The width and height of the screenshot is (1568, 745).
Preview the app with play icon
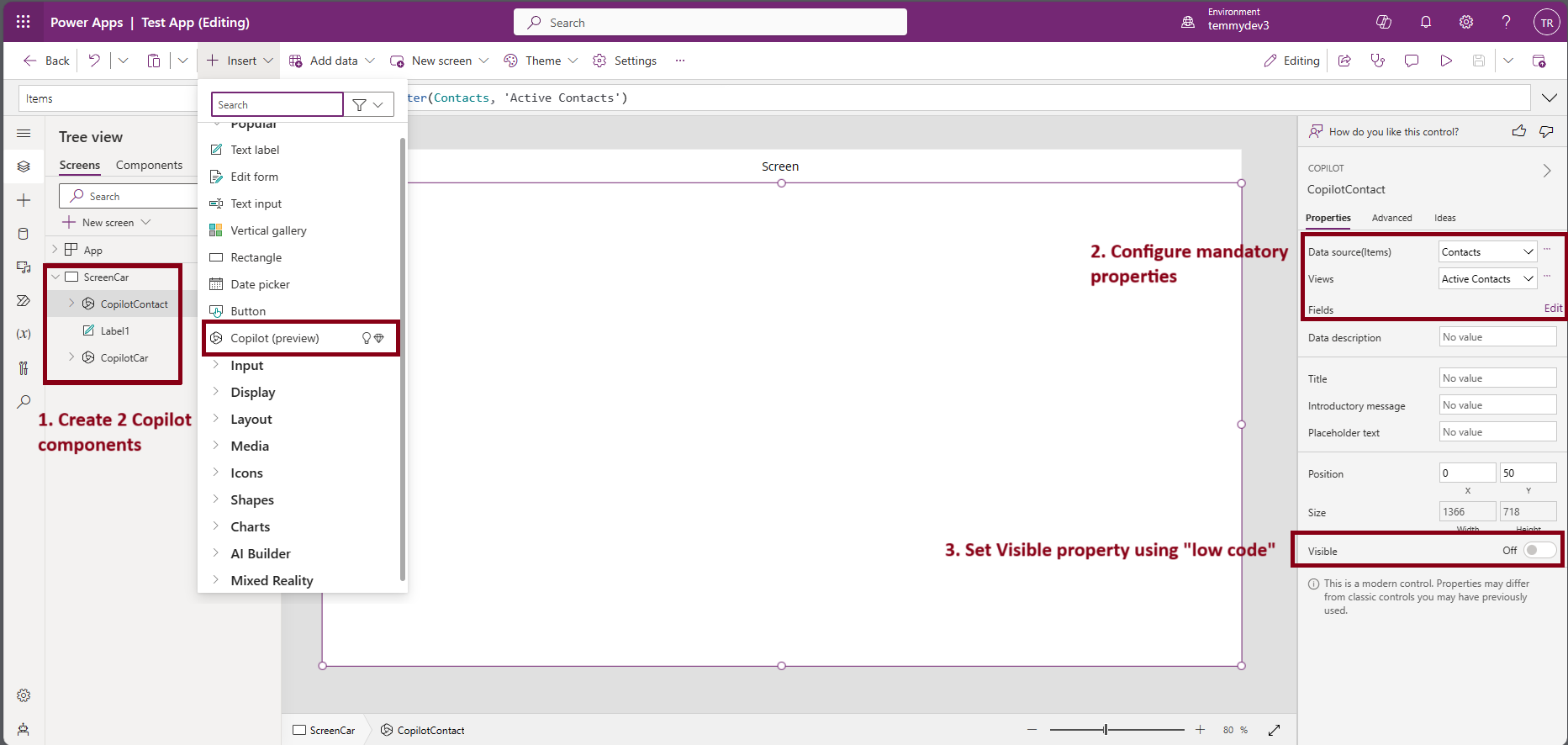(1446, 61)
